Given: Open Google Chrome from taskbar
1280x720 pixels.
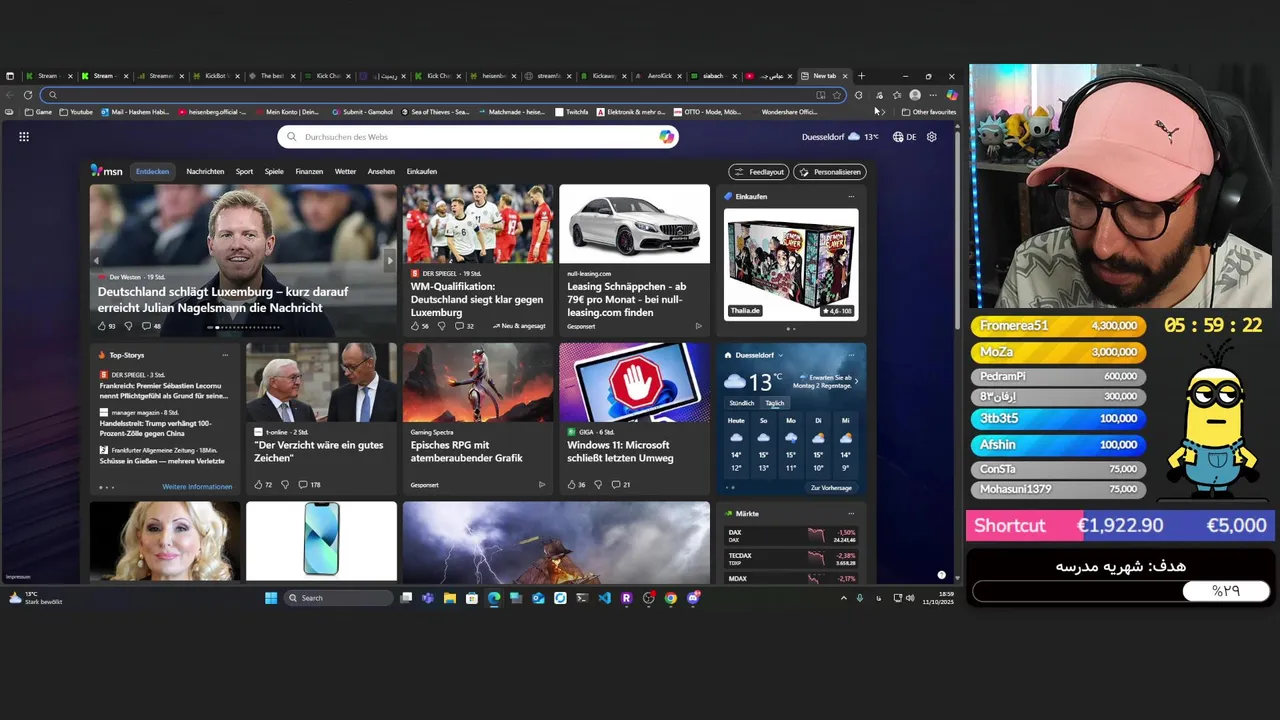Looking at the screenshot, I should (x=670, y=598).
